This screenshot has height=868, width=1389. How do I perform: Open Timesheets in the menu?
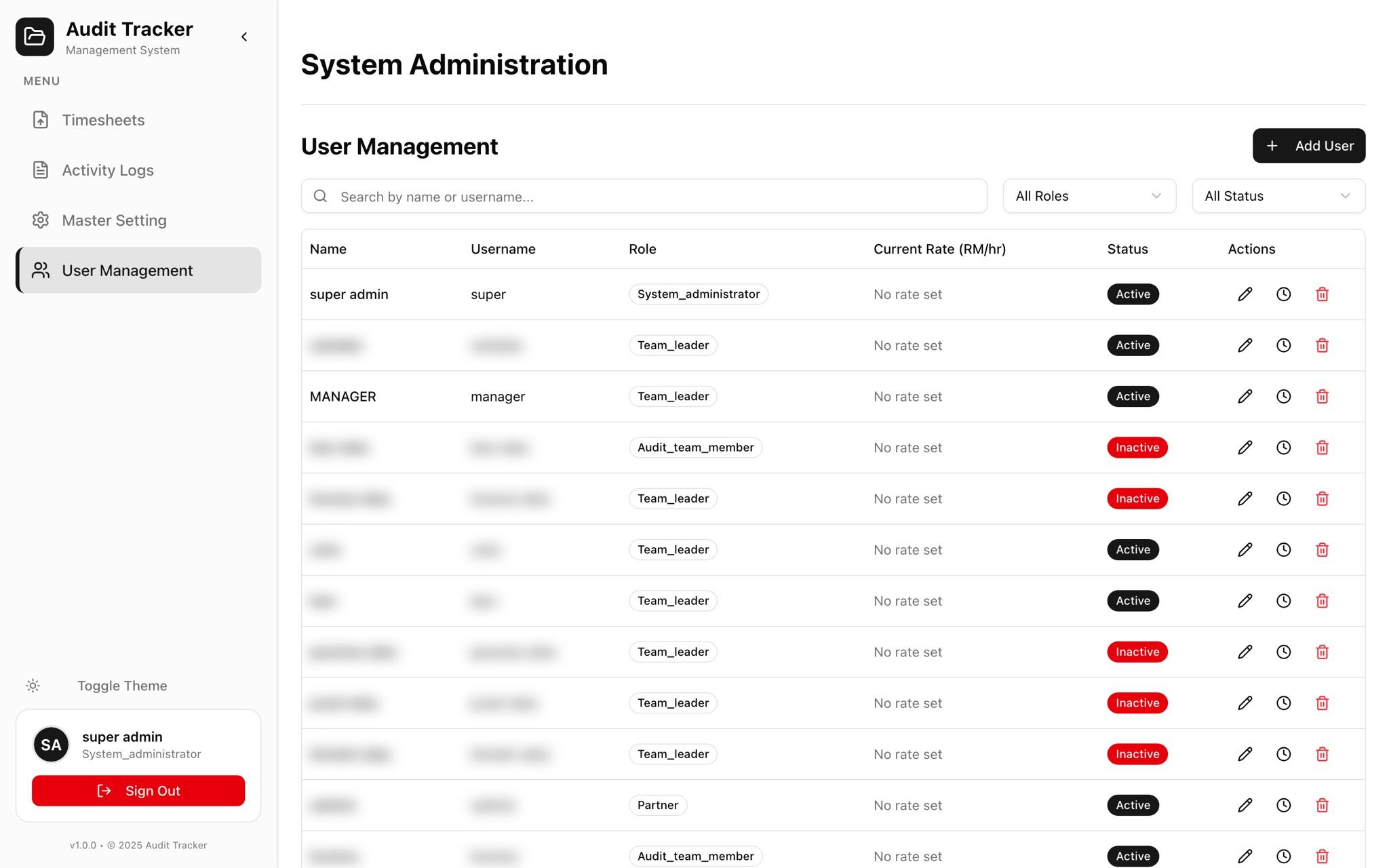click(x=138, y=120)
